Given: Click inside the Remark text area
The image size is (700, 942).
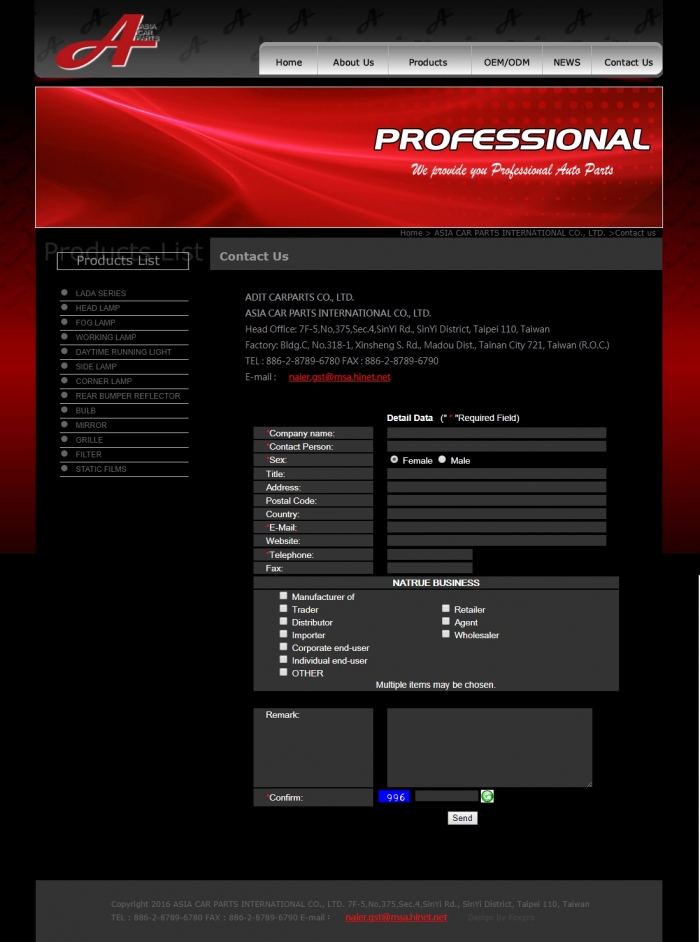Looking at the screenshot, I should click(x=489, y=747).
